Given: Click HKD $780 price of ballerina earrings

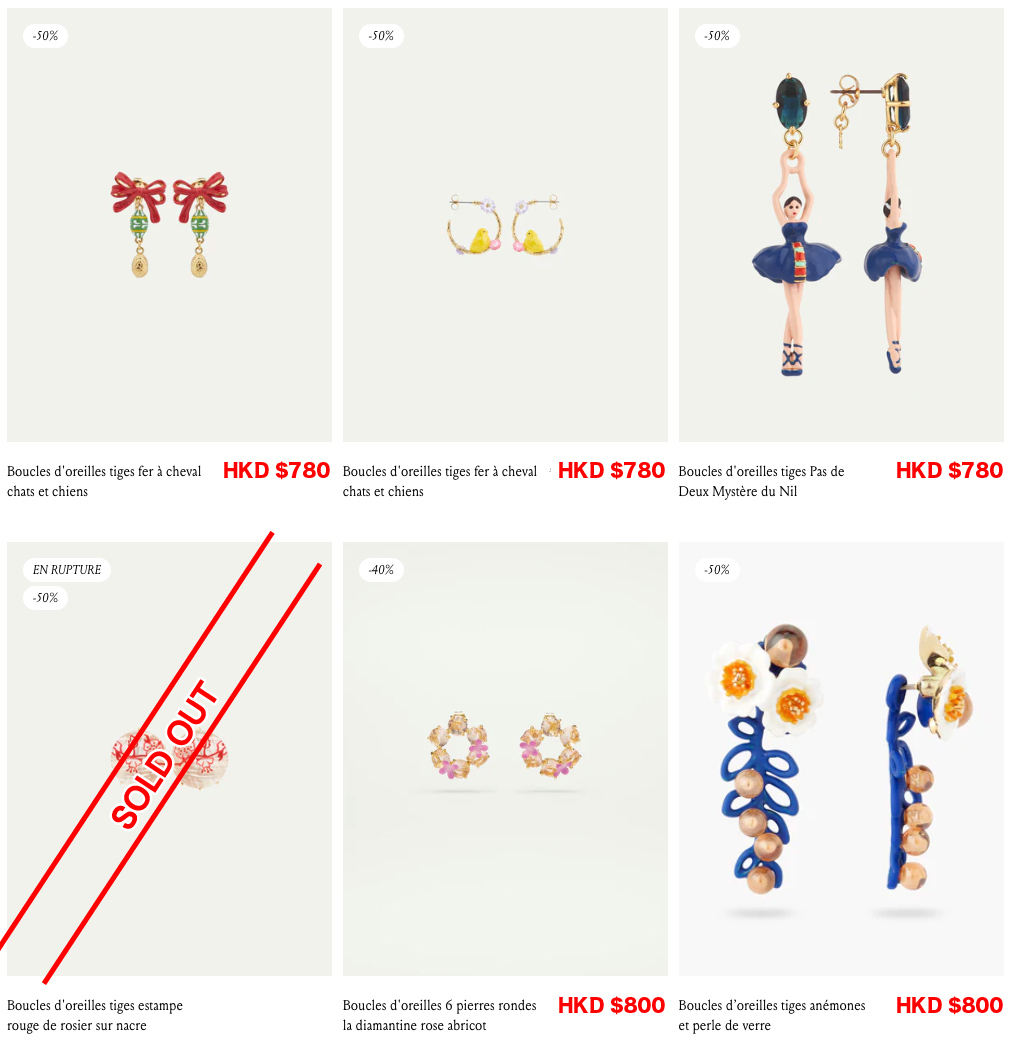Looking at the screenshot, I should (x=949, y=471).
